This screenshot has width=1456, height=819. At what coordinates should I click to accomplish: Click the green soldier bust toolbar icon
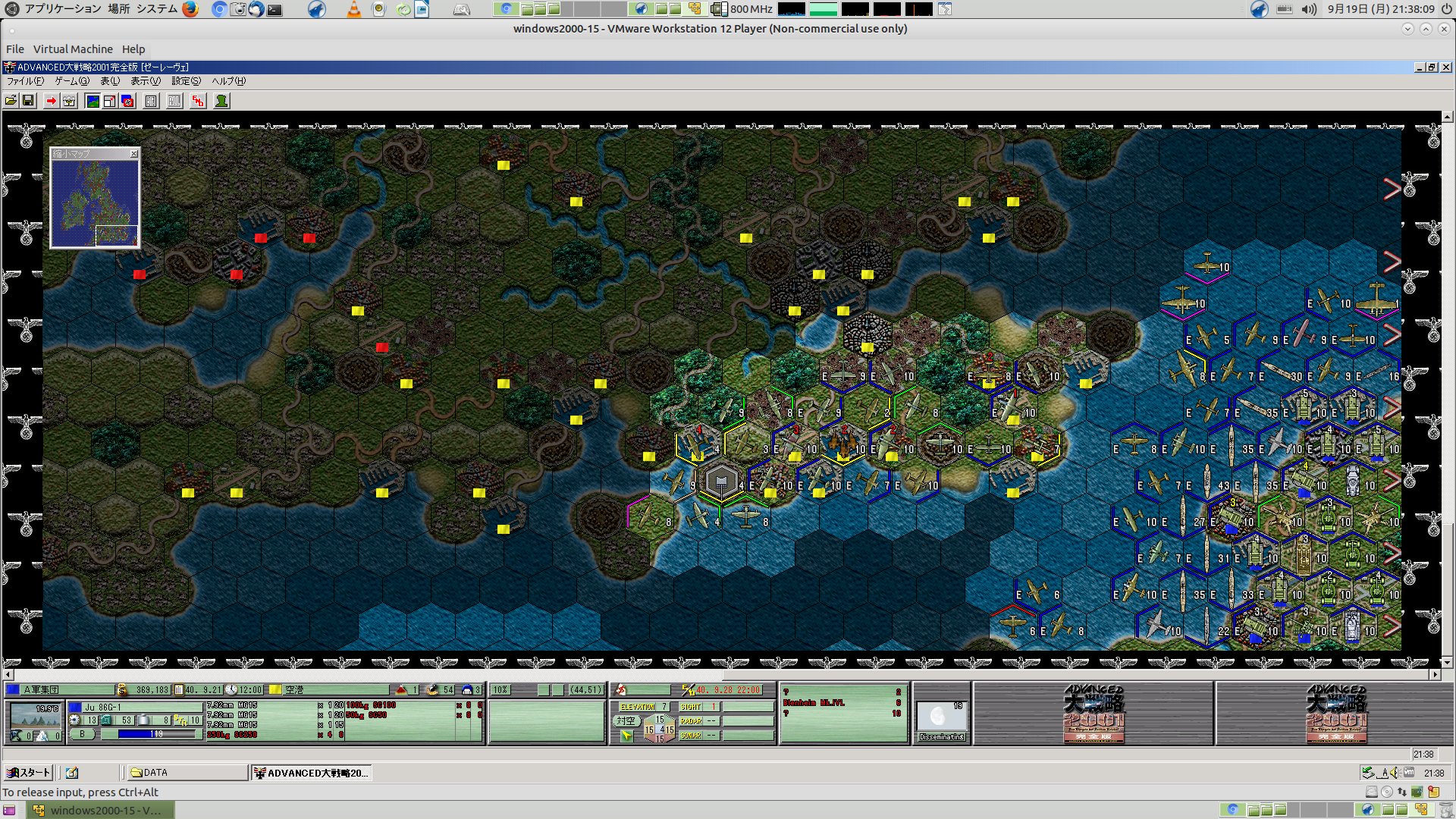(x=221, y=101)
